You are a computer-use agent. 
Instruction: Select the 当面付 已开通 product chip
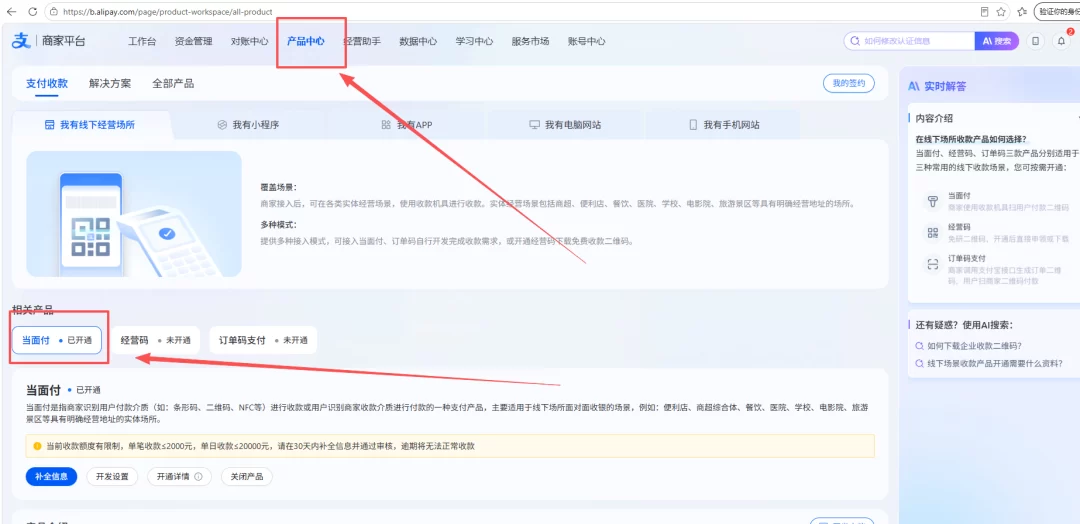(57, 340)
